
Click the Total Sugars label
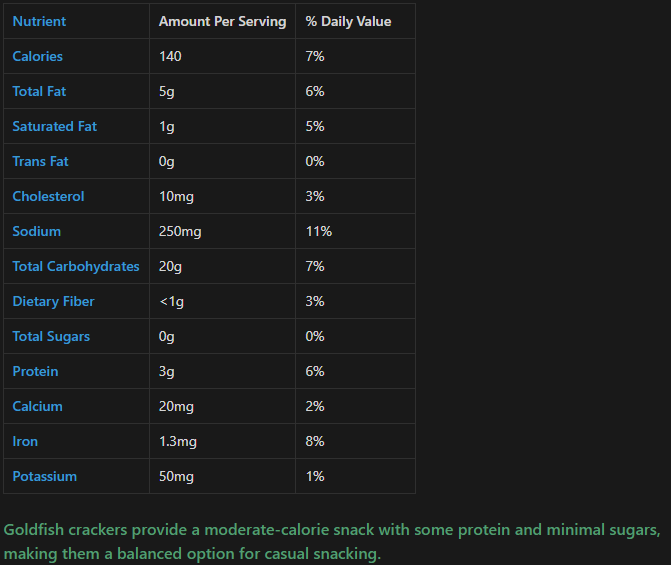point(51,336)
